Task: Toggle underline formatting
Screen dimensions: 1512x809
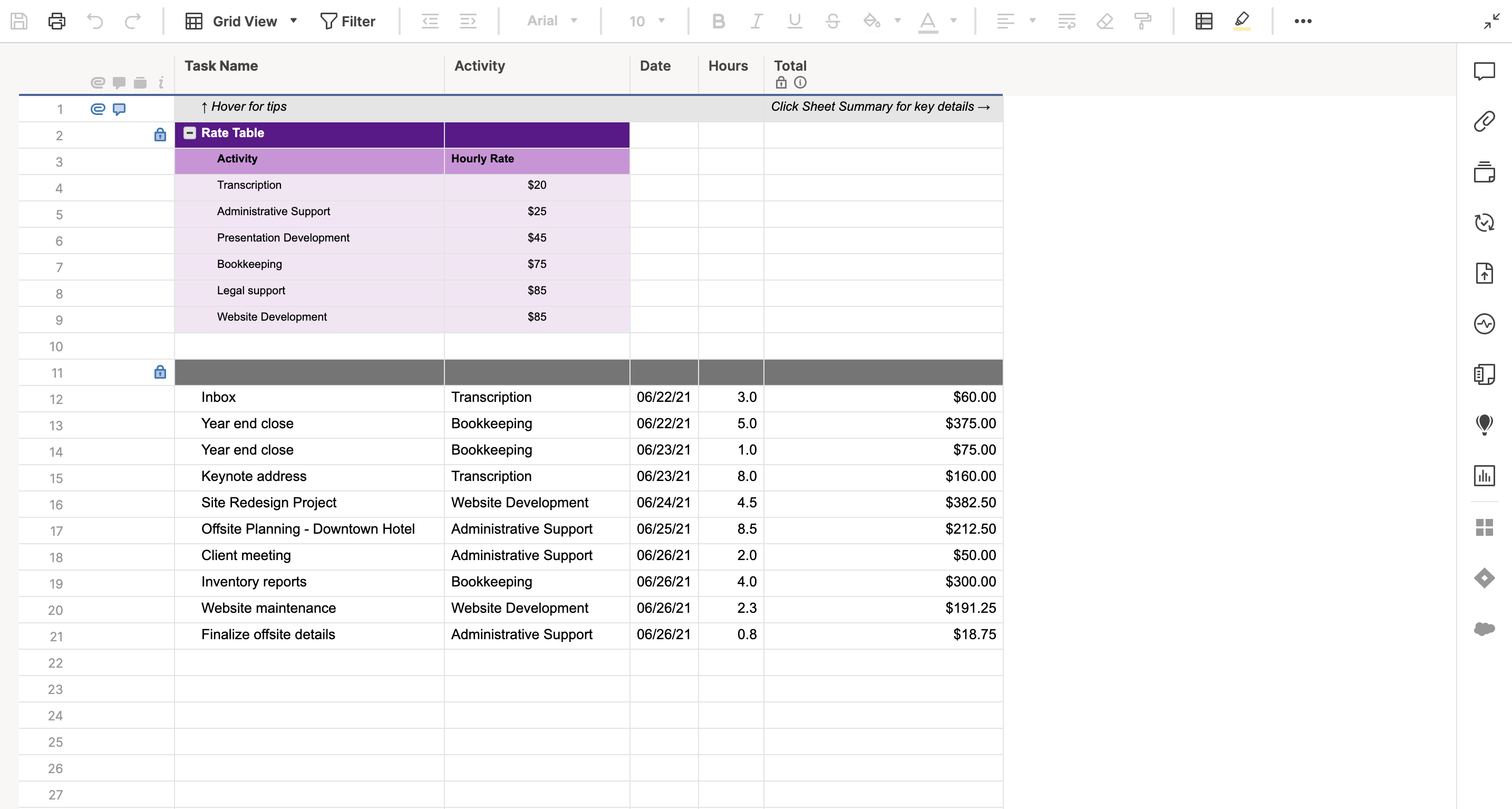Action: tap(794, 21)
